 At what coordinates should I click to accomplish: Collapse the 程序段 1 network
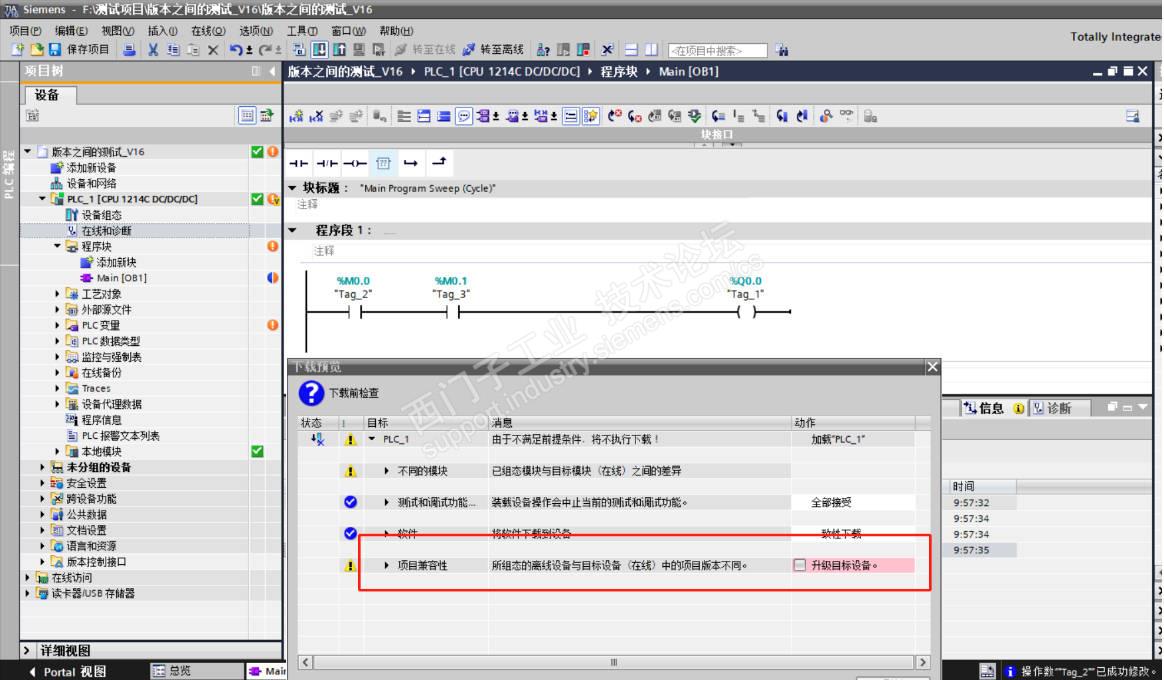[x=292, y=230]
